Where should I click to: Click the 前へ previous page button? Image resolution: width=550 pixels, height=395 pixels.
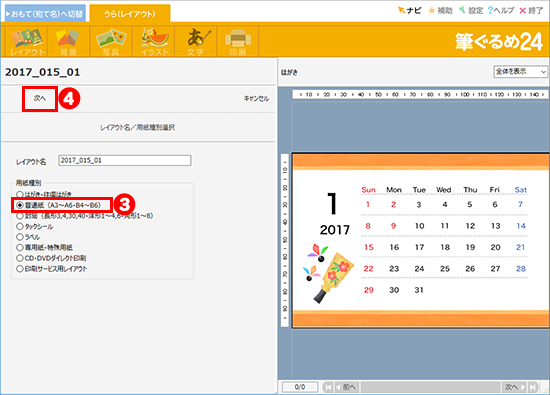pyautogui.click(x=346, y=387)
